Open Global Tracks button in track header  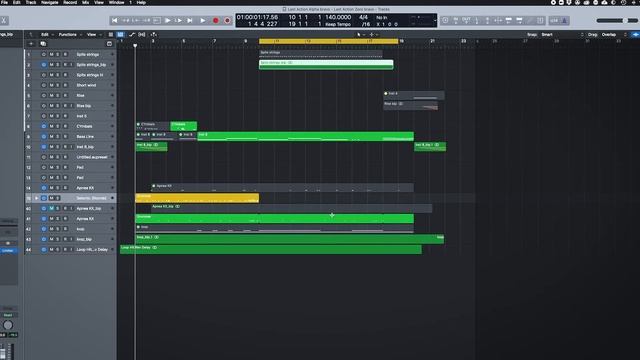point(109,44)
